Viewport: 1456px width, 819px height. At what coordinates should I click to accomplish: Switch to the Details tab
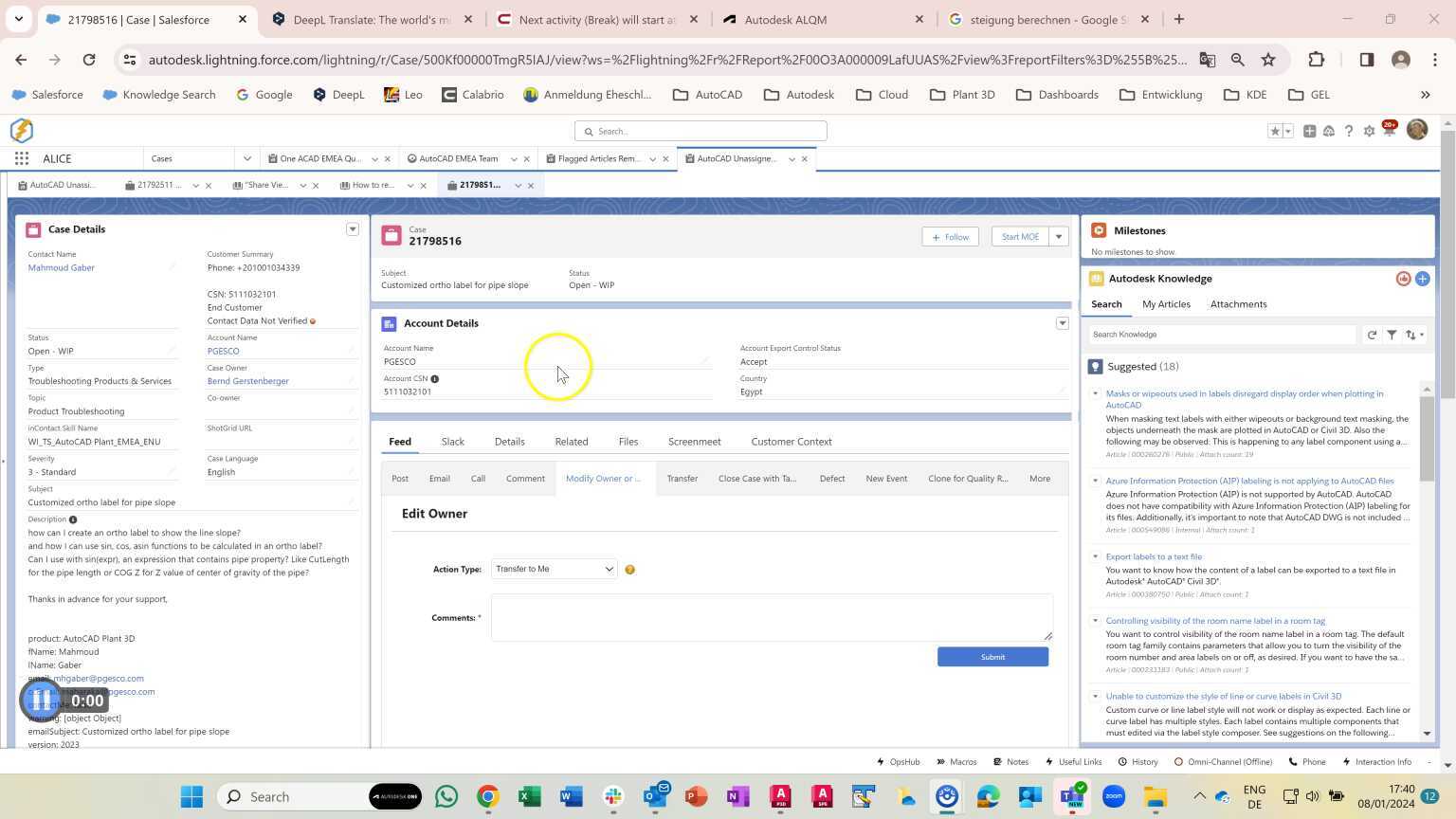pyautogui.click(x=509, y=442)
